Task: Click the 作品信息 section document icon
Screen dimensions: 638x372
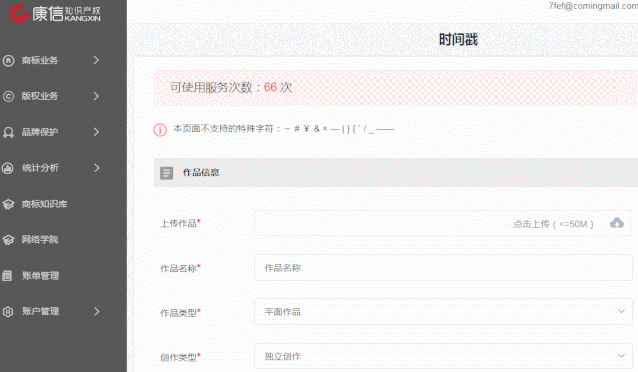Action: (x=166, y=173)
